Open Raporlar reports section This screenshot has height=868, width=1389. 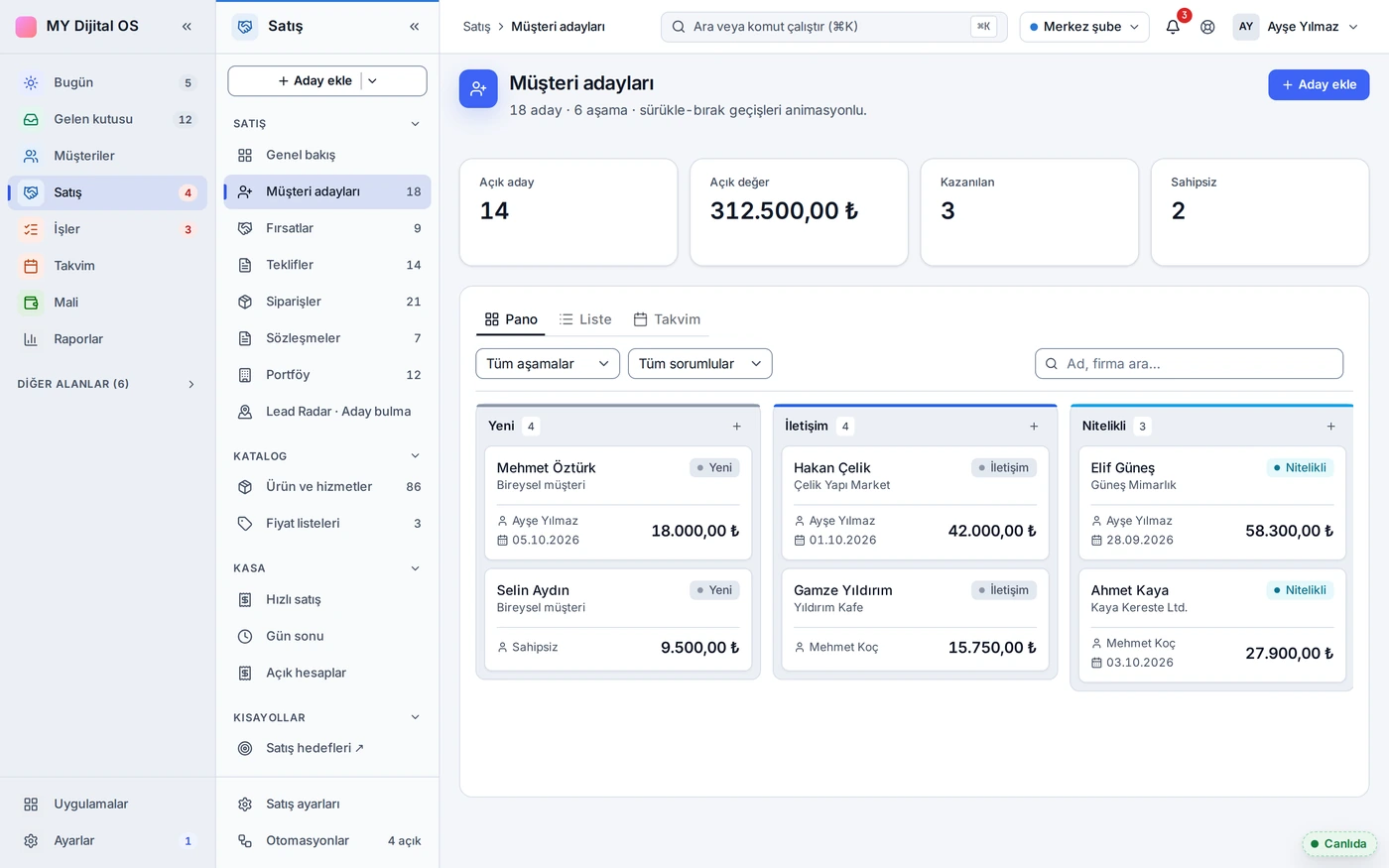click(x=107, y=339)
